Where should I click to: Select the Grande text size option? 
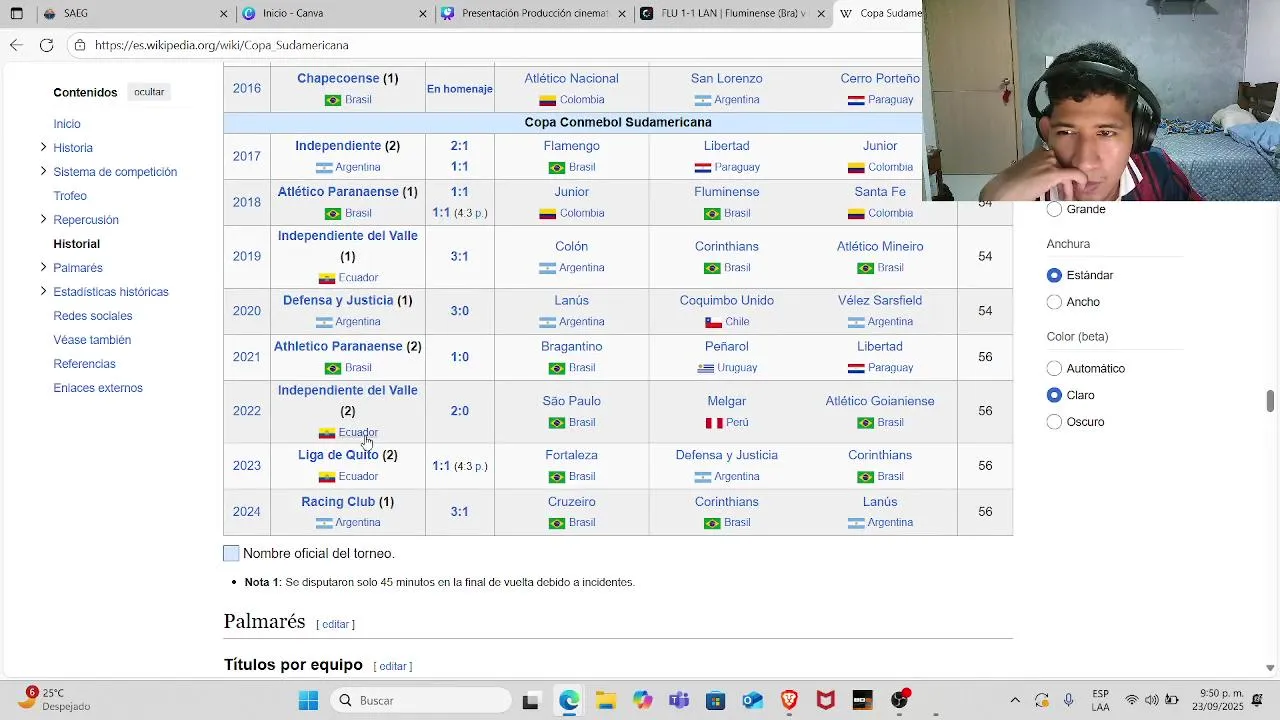(x=1054, y=210)
